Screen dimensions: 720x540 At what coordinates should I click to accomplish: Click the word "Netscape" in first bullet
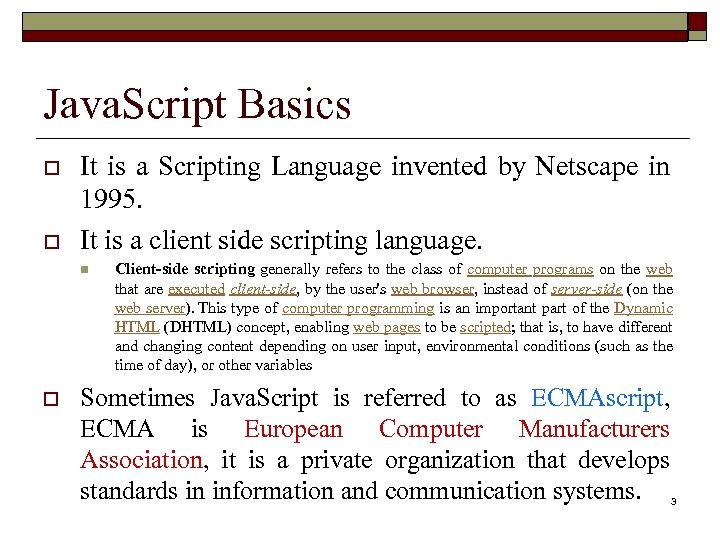click(x=586, y=167)
